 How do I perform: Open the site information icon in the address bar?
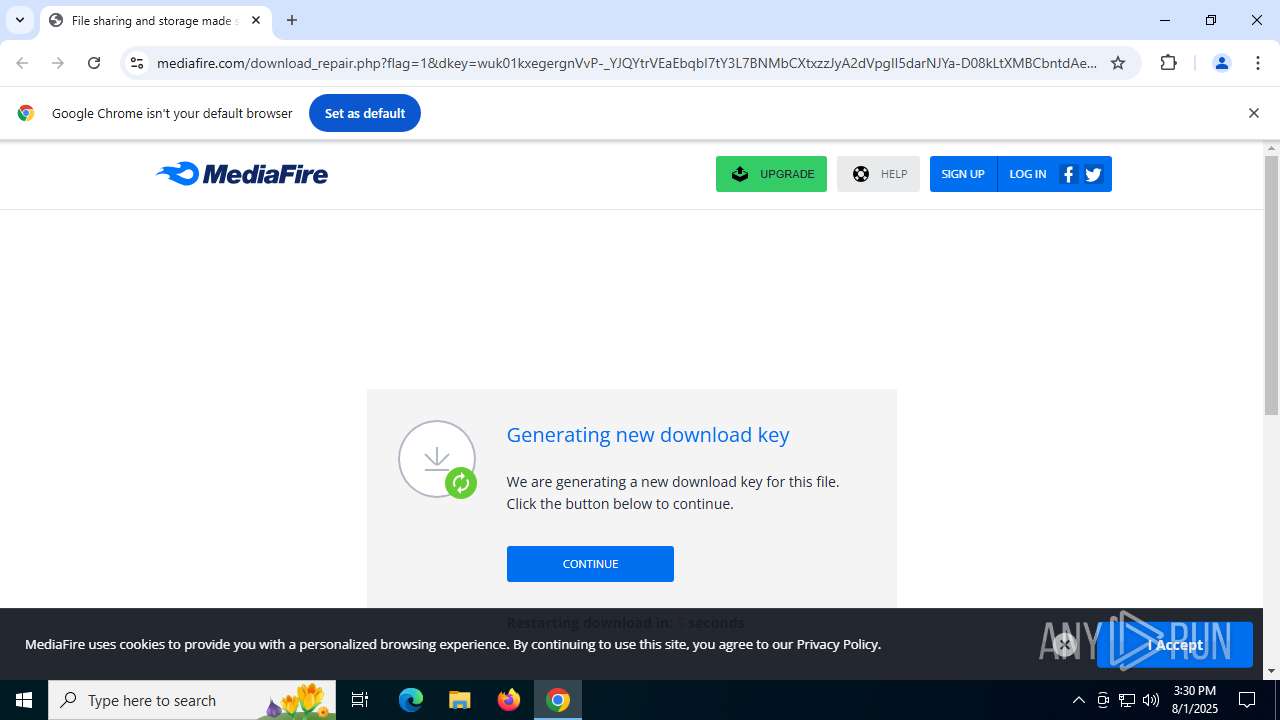coord(137,63)
